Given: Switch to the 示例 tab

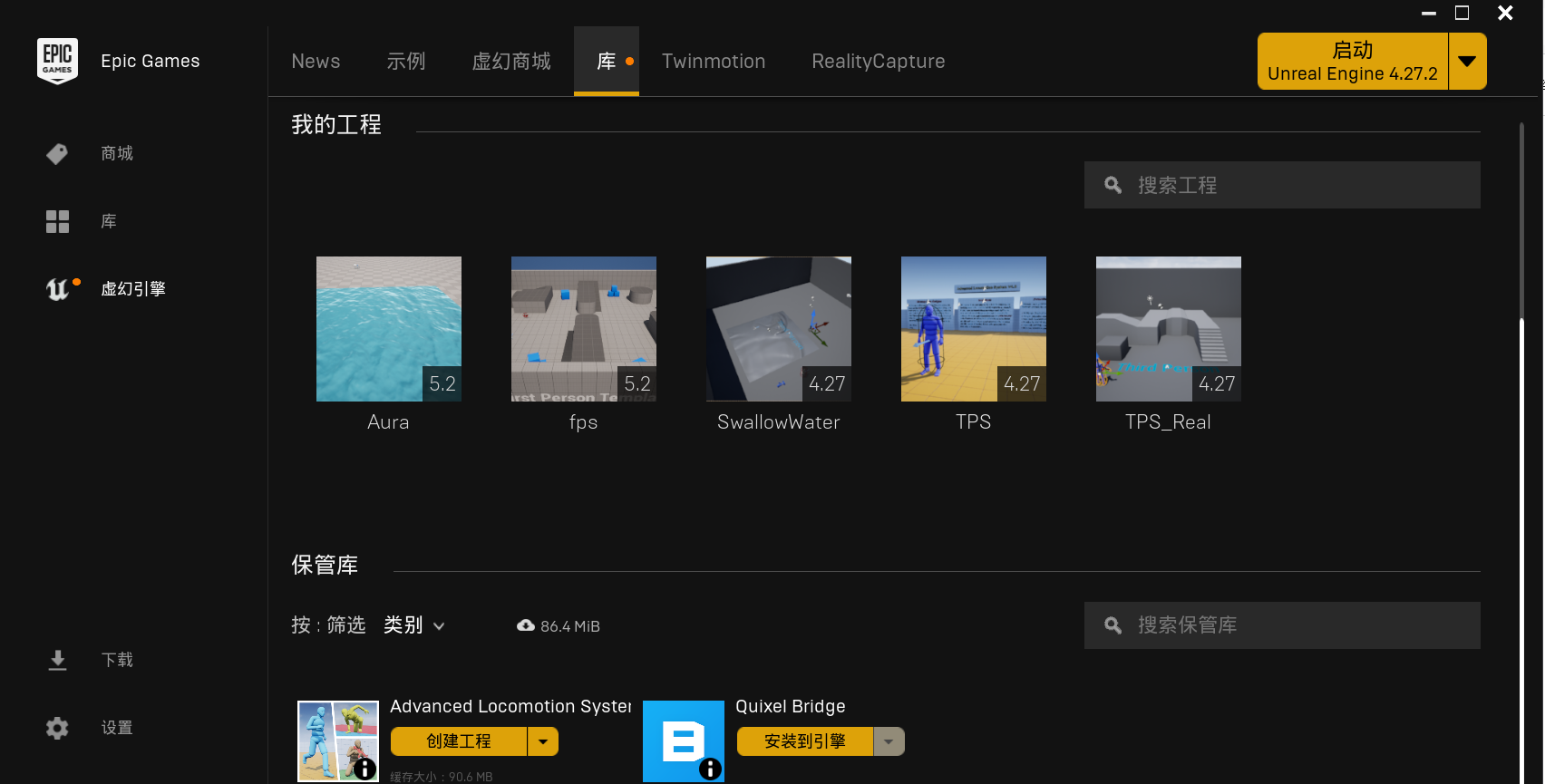Looking at the screenshot, I should pyautogui.click(x=406, y=61).
